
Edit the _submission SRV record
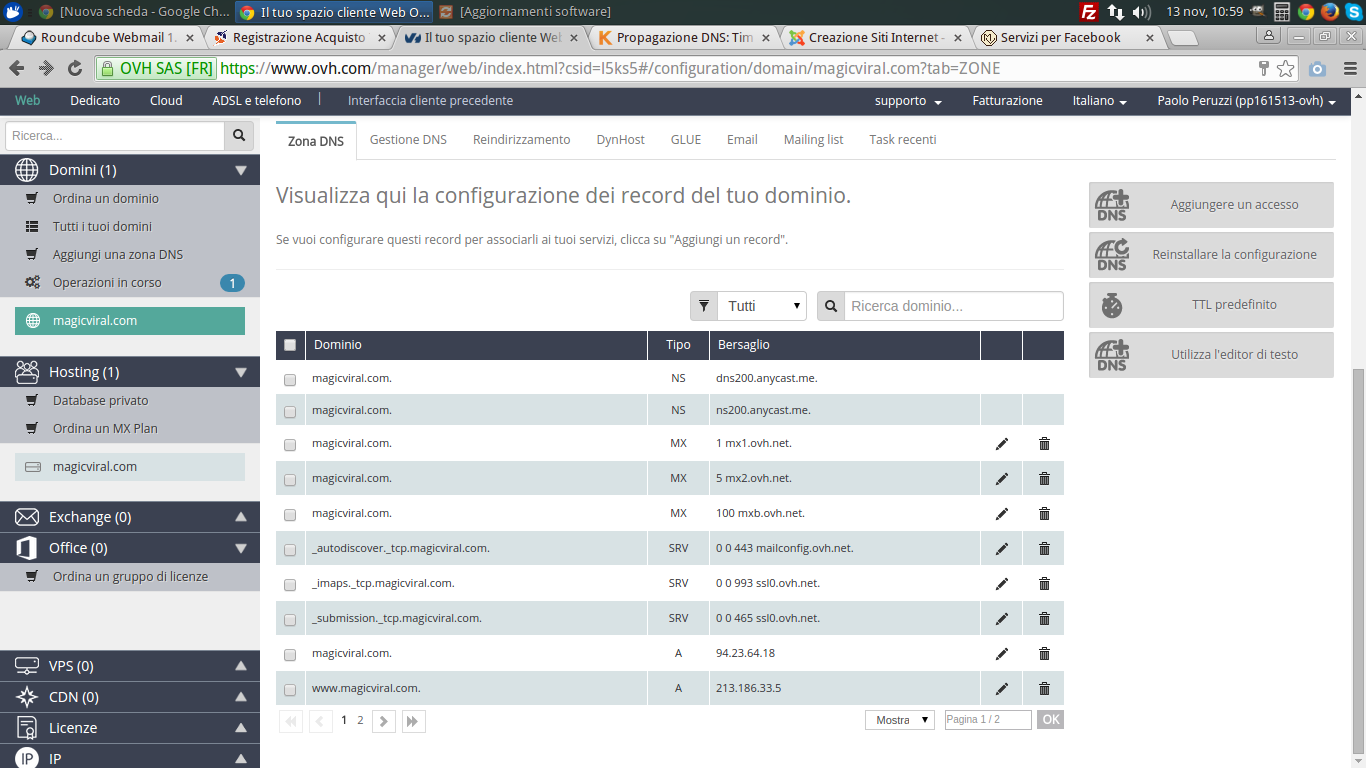click(1002, 619)
